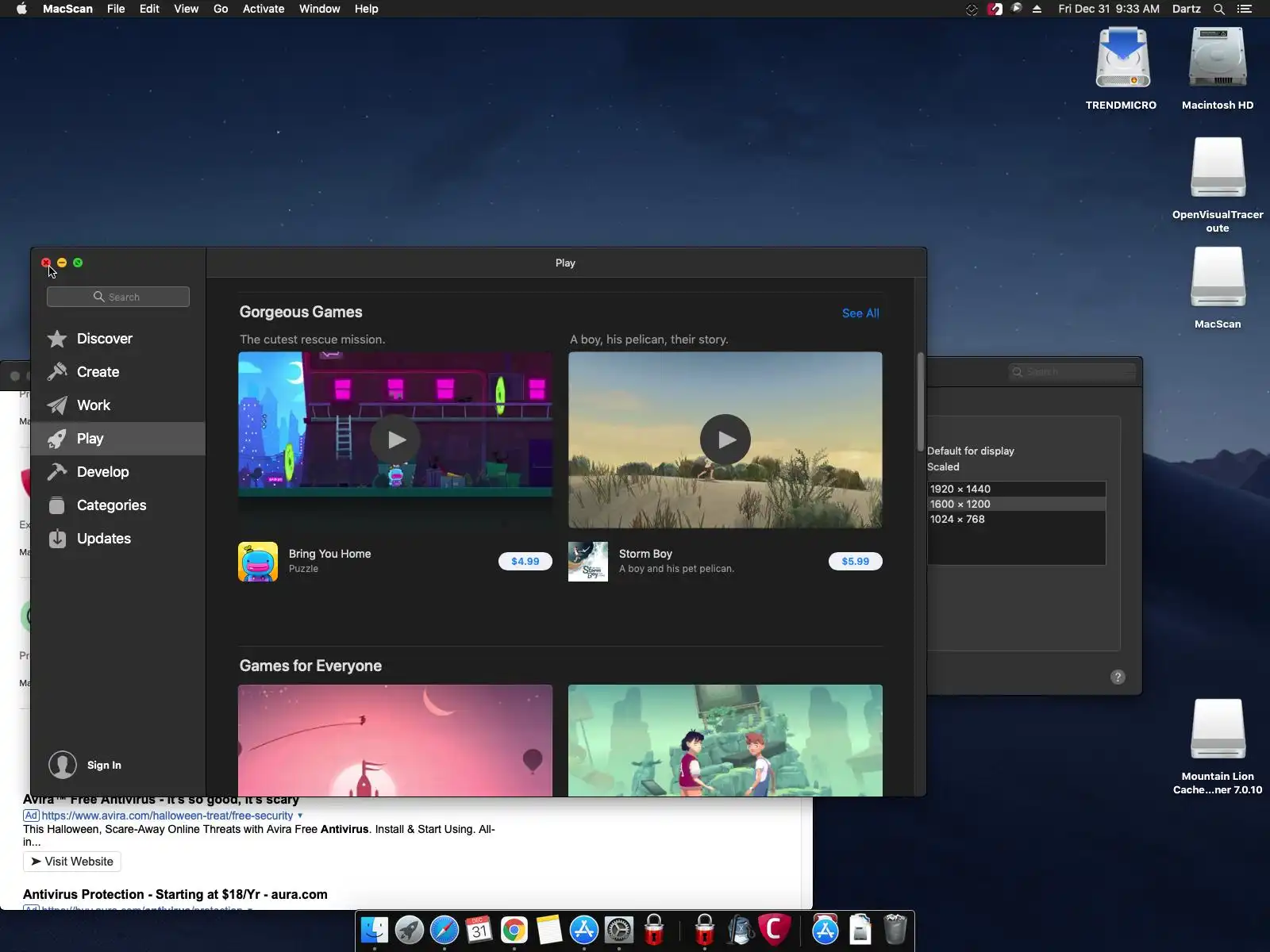Open Safari from the Dock

pos(444,930)
